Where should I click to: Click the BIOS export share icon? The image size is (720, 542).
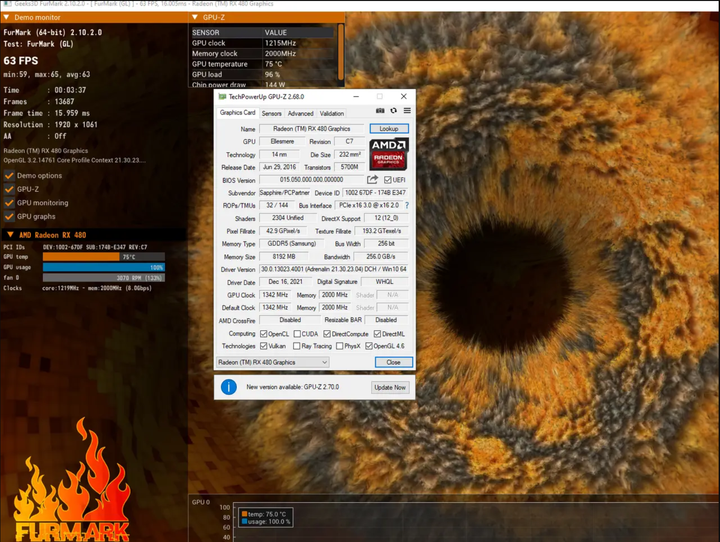tap(372, 179)
